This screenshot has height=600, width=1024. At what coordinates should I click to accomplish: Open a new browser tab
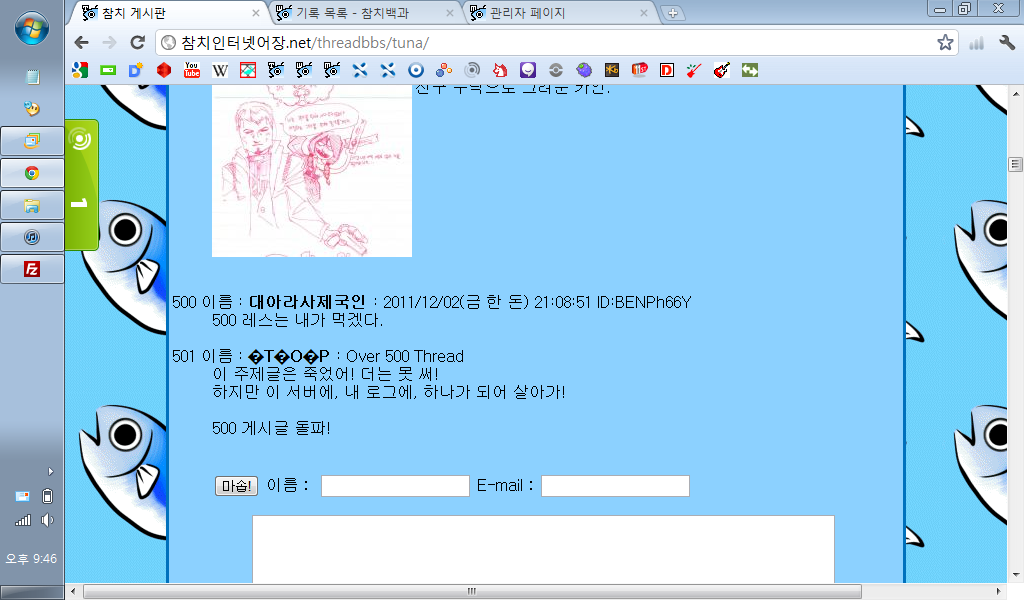673,13
